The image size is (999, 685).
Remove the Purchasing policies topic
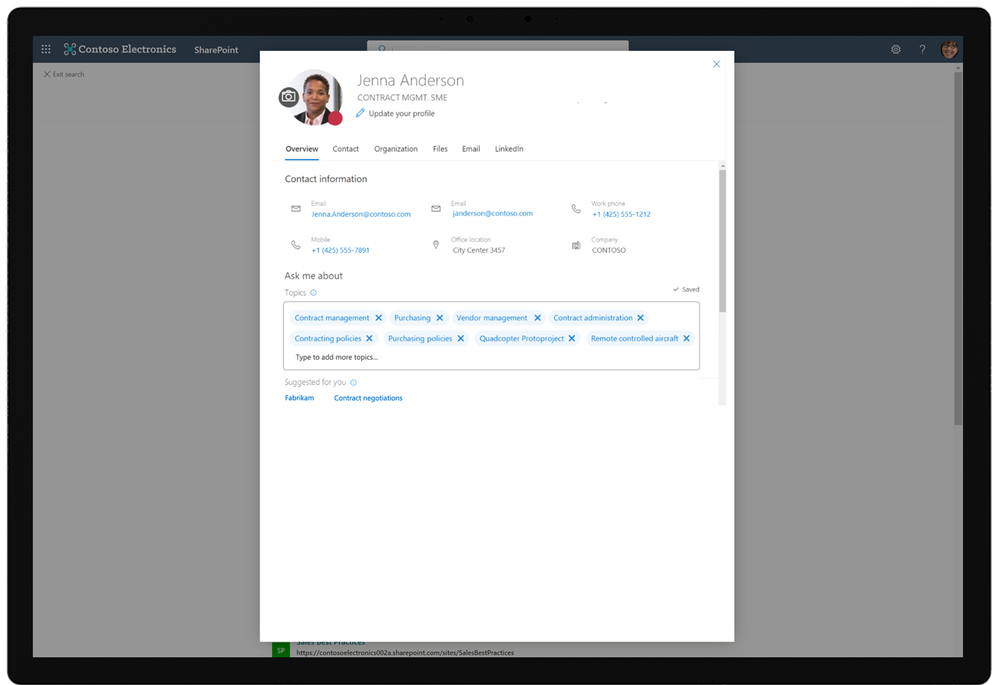tap(461, 338)
